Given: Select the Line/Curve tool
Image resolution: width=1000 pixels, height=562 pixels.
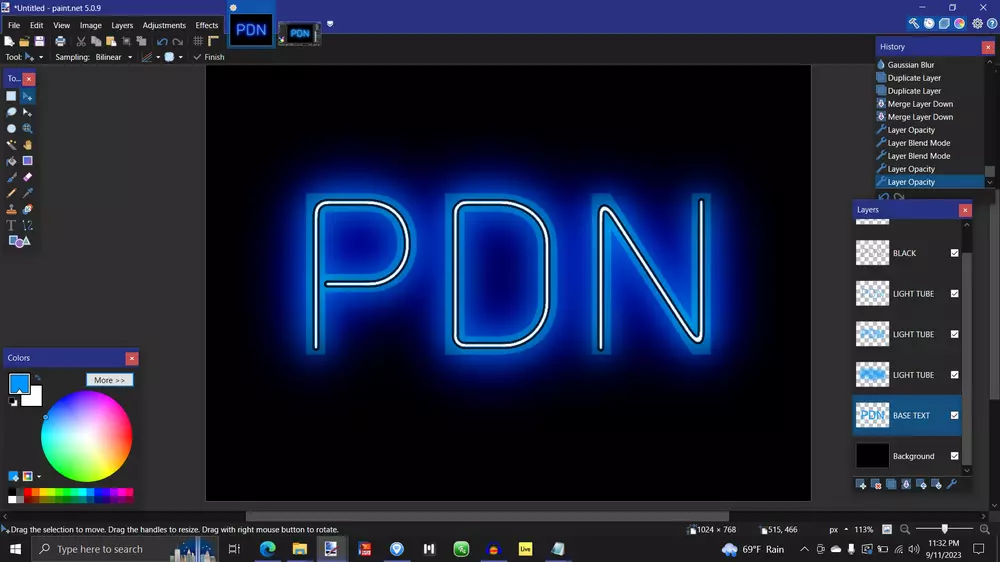Looking at the screenshot, I should 27,225.
